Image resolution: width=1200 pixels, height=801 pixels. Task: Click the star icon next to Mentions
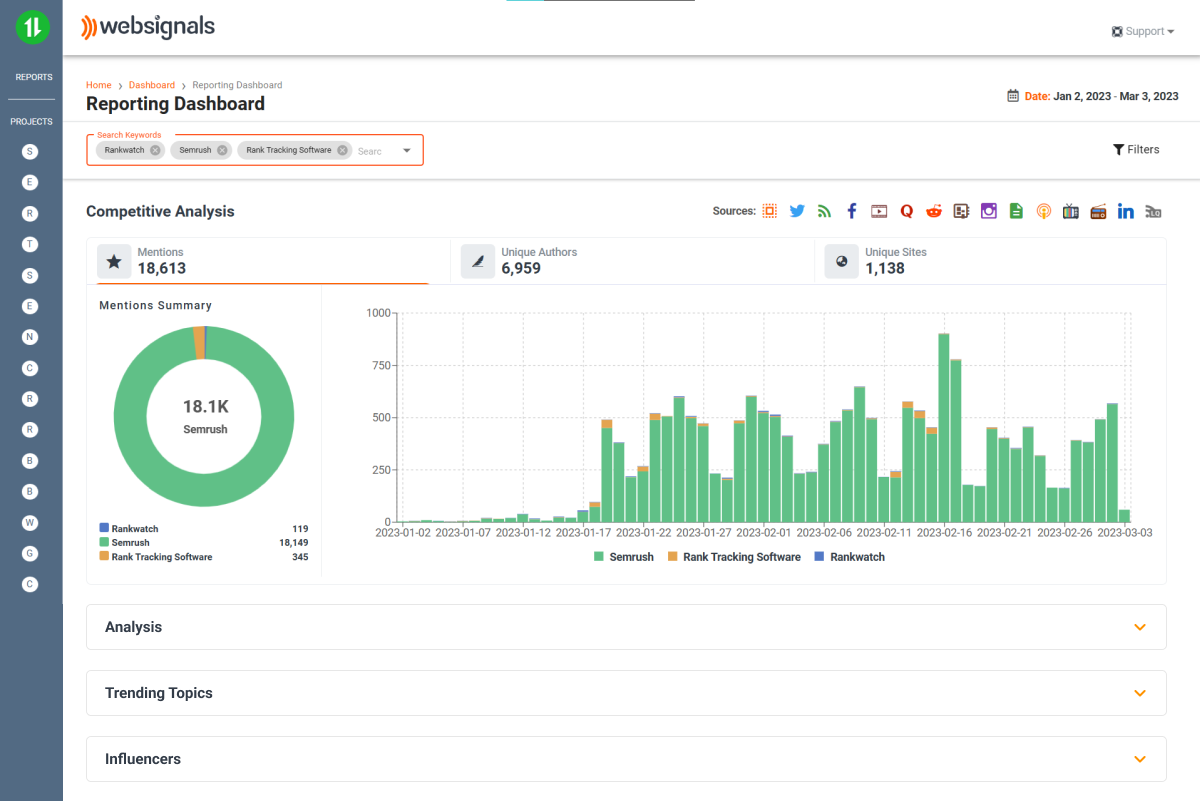pyautogui.click(x=114, y=261)
